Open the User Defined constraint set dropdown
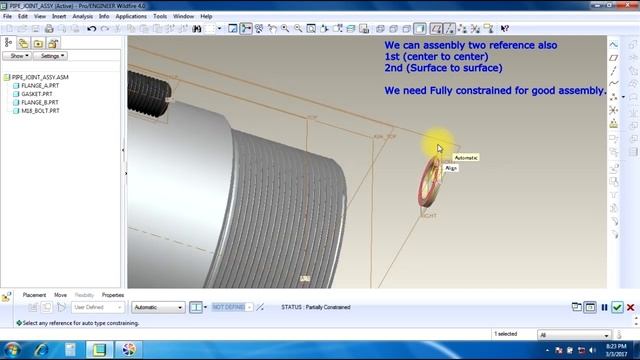 coord(98,307)
